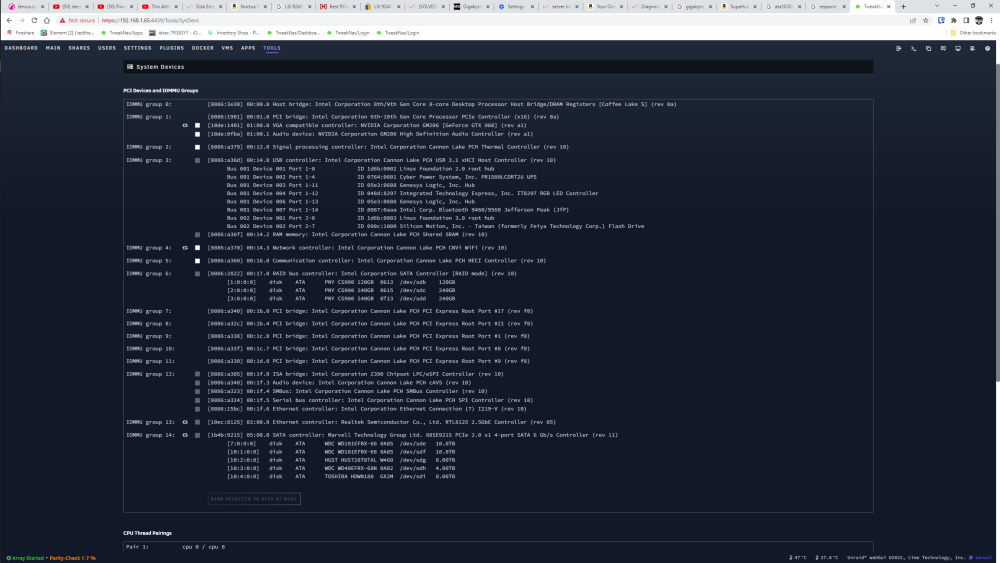Click the system info monitor icon
Image resolution: width=1000 pixels, height=563 pixels.
958,48
